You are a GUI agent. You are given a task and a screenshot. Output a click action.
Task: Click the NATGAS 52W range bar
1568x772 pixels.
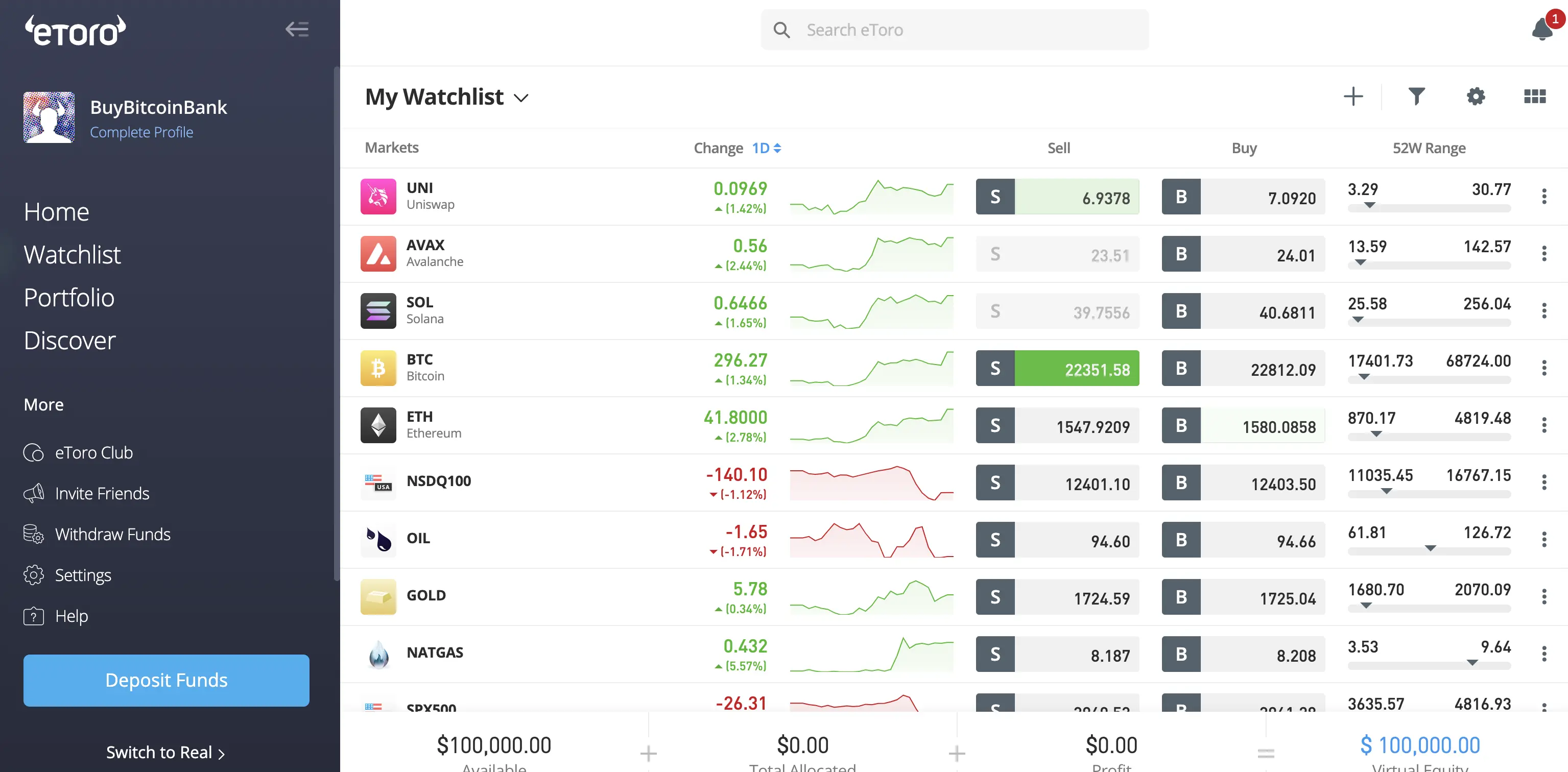(1429, 666)
